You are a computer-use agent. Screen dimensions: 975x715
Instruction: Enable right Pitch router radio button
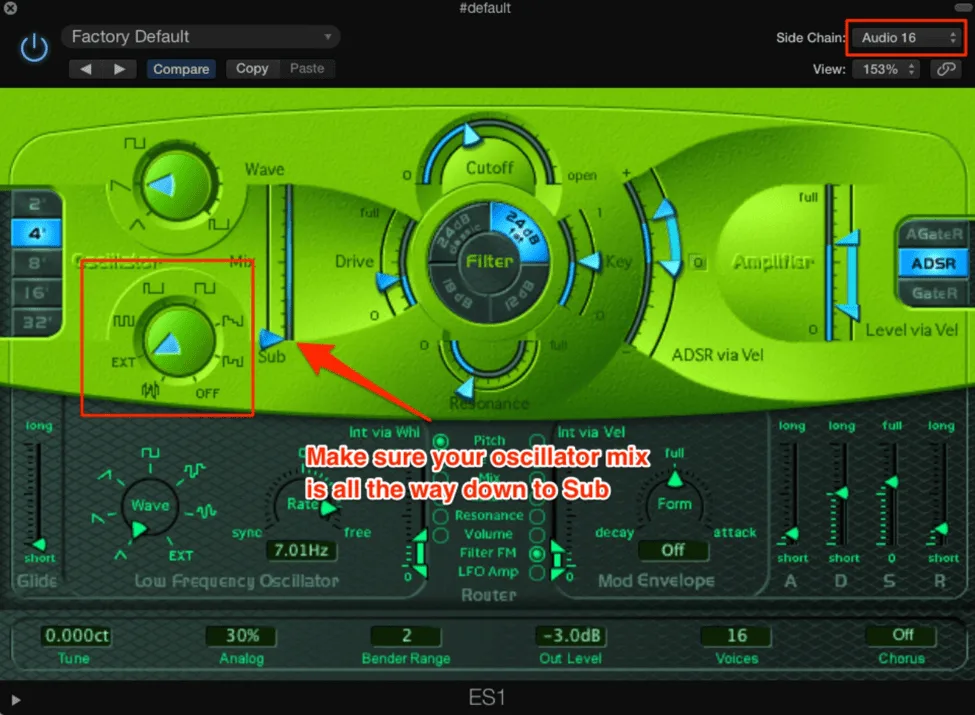[x=537, y=441]
